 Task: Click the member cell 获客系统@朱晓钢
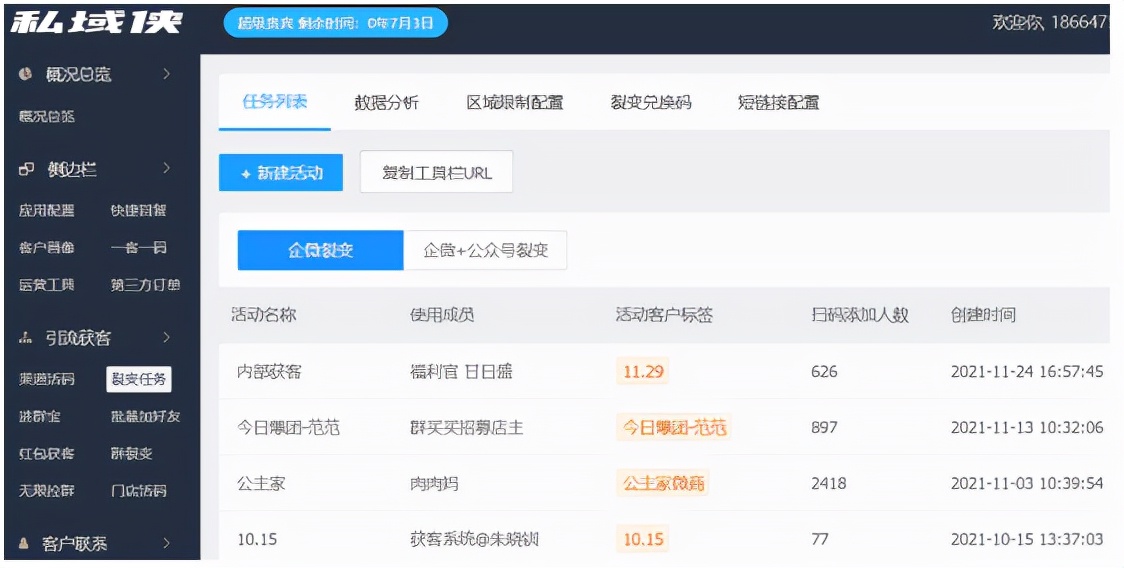[475, 539]
